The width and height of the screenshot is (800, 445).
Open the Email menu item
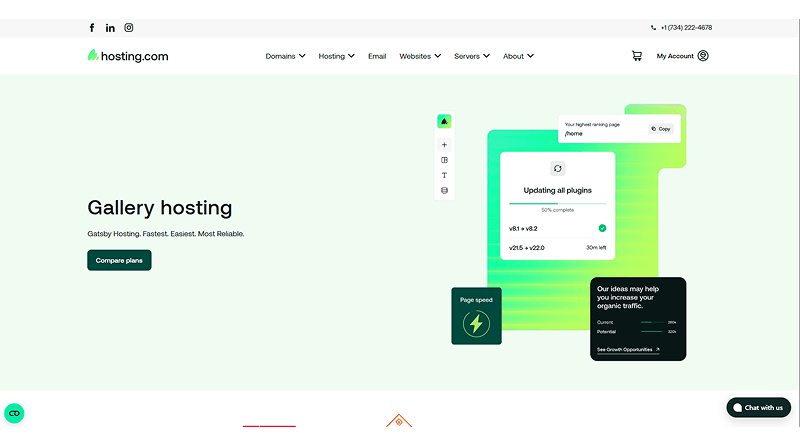(377, 56)
